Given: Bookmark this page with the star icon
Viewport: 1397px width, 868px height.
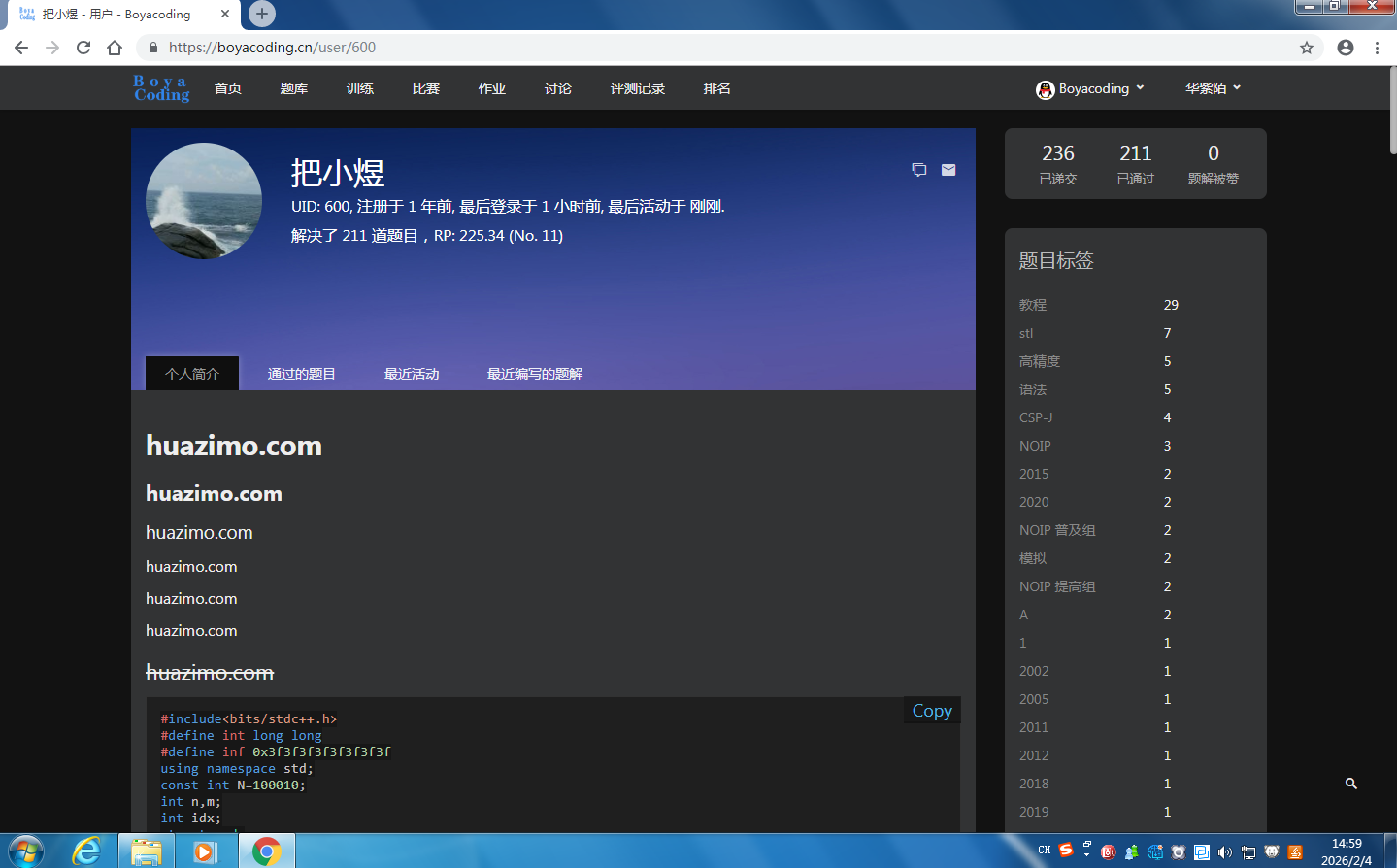Looking at the screenshot, I should click(x=1307, y=48).
